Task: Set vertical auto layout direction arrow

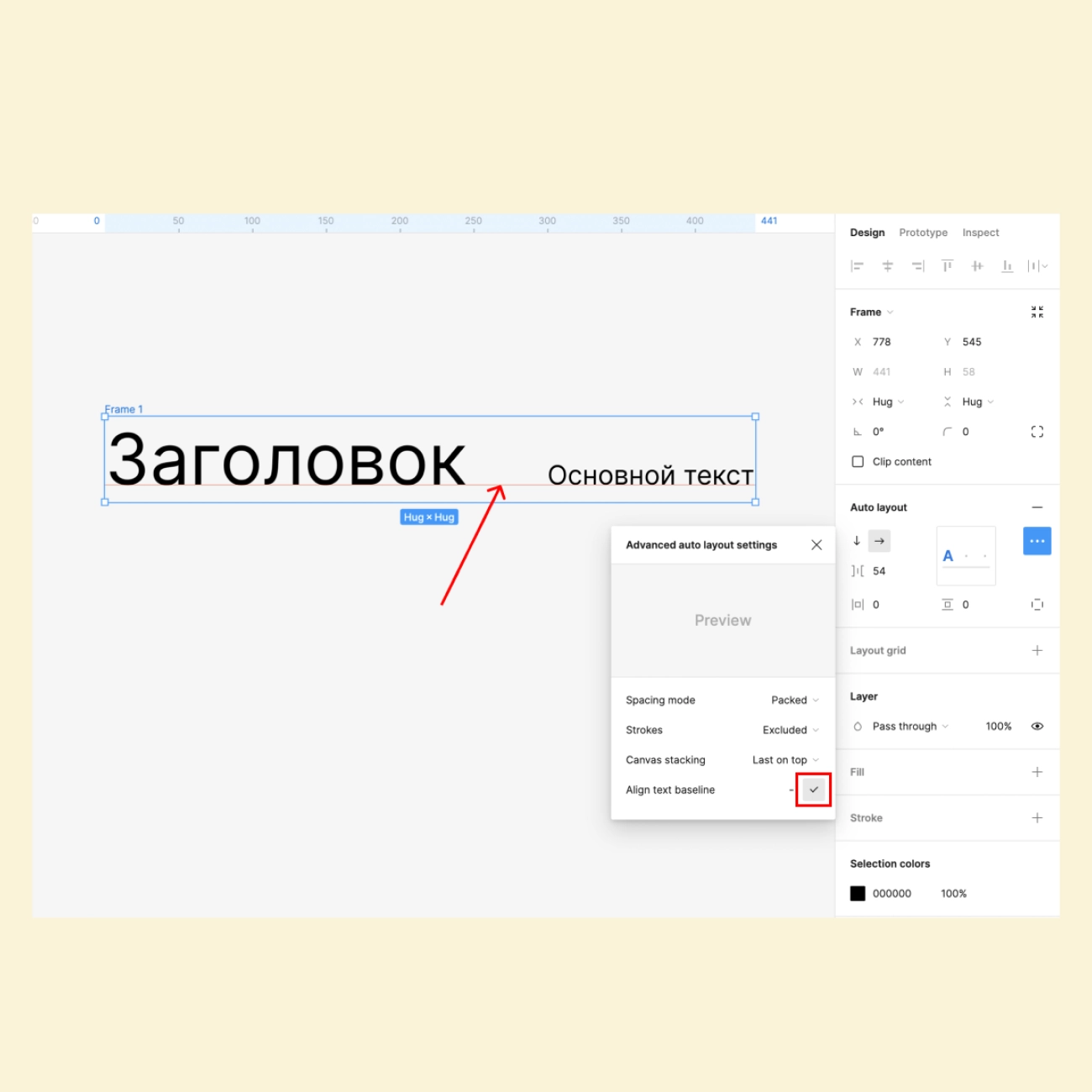Action: click(x=857, y=541)
